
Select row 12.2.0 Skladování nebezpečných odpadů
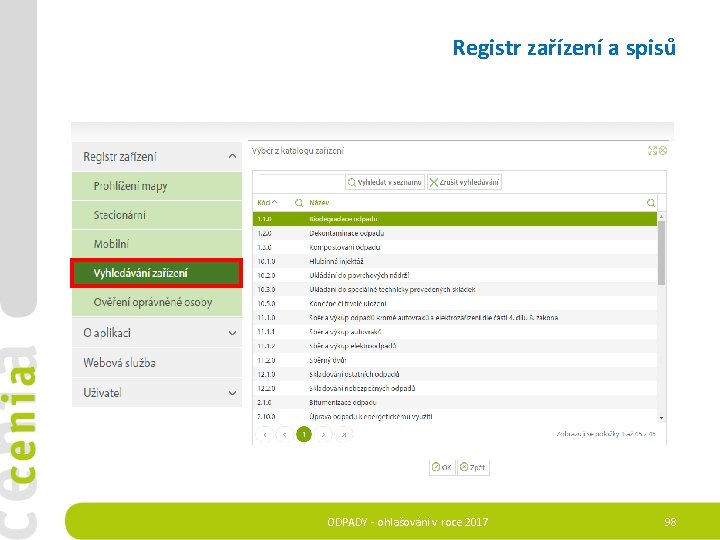tap(455, 388)
